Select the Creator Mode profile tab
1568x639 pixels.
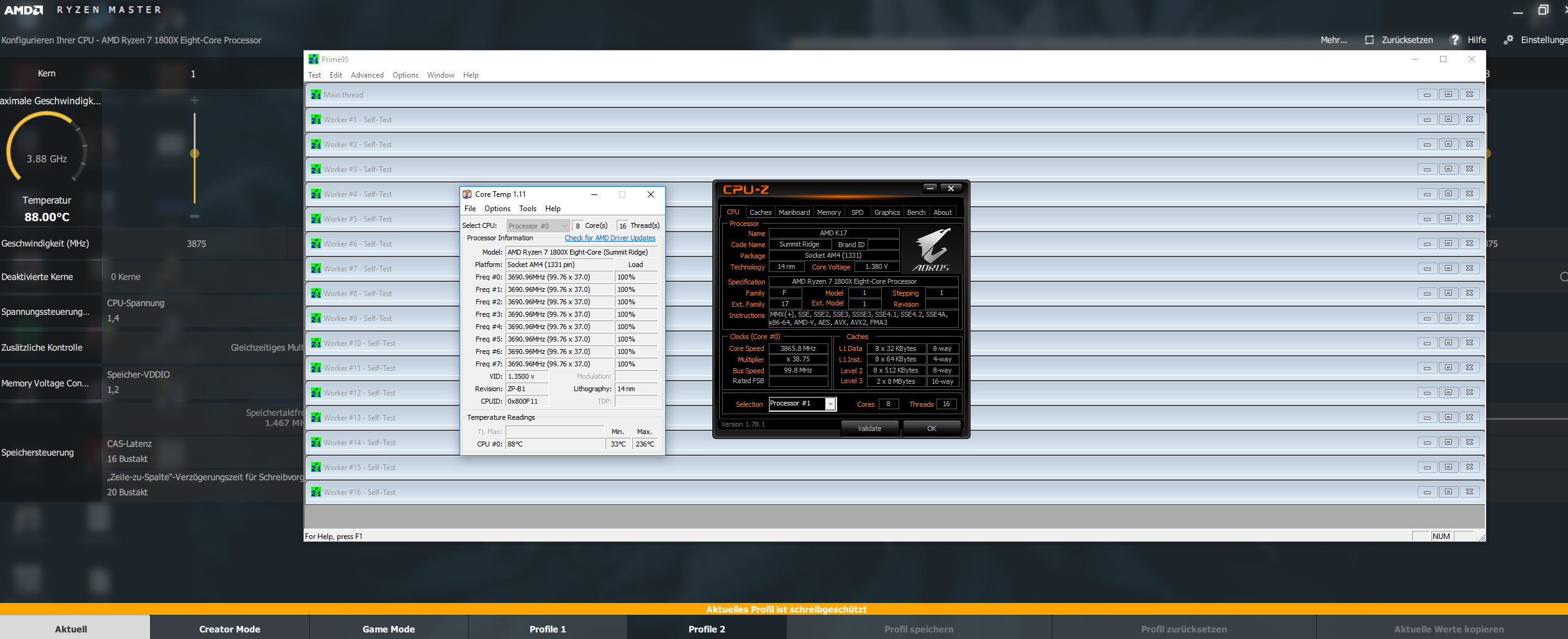point(230,628)
